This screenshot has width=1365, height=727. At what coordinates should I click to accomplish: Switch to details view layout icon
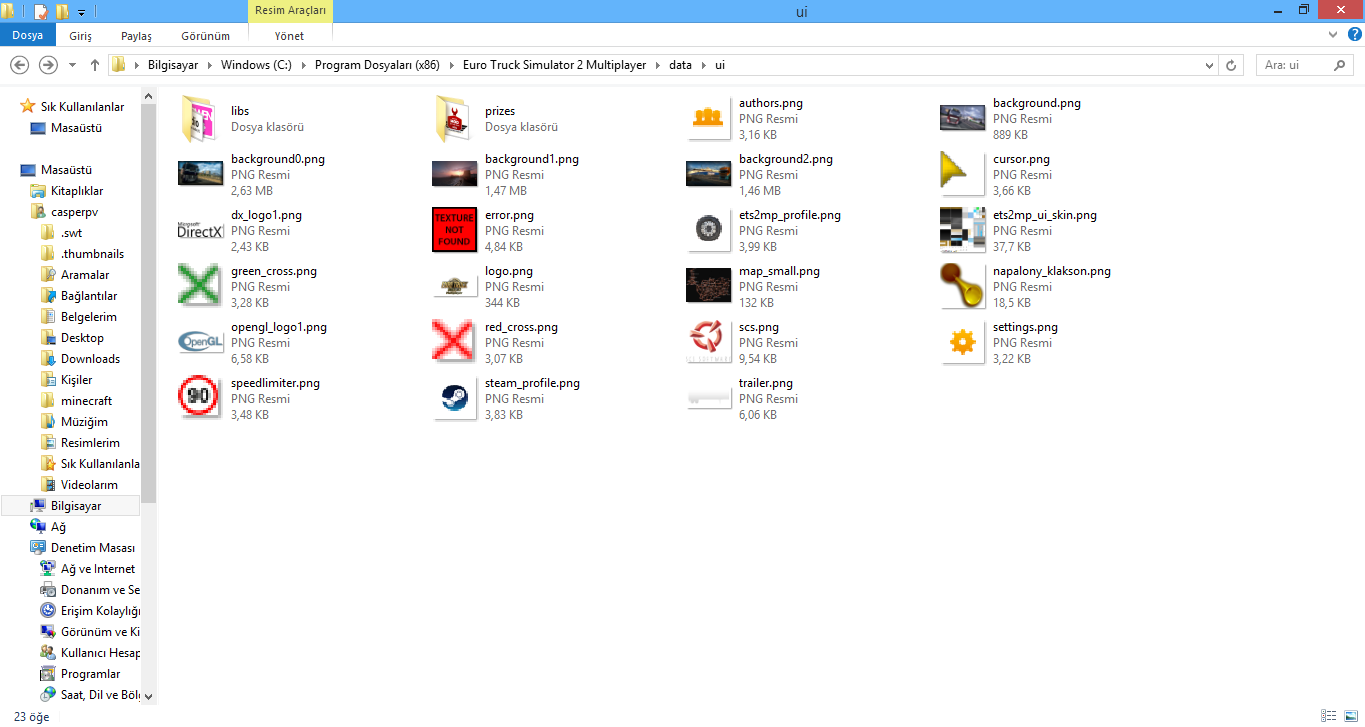pyautogui.click(x=1327, y=716)
